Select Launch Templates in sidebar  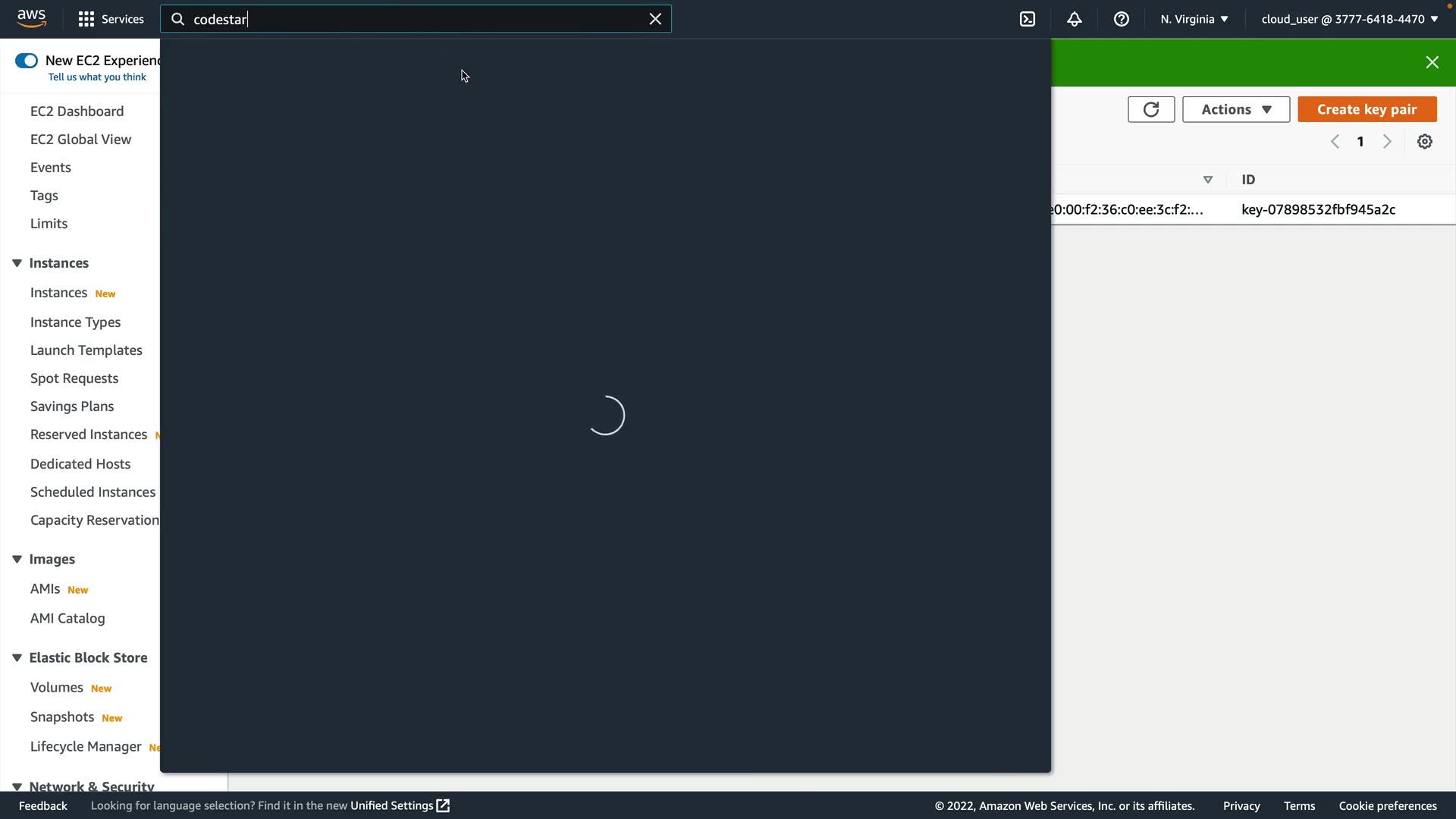(x=86, y=350)
